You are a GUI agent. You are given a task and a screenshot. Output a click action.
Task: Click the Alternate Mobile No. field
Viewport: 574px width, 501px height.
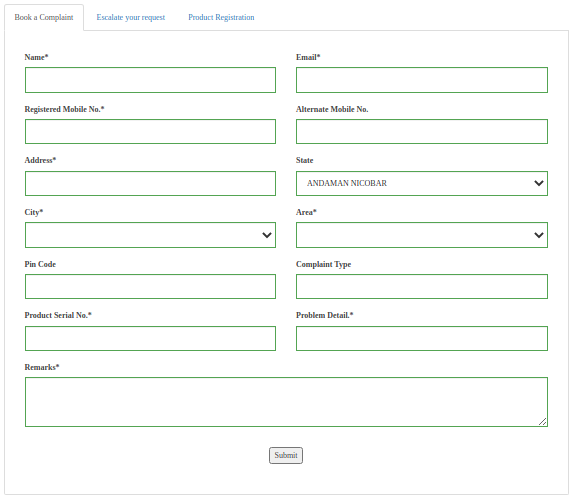click(422, 131)
